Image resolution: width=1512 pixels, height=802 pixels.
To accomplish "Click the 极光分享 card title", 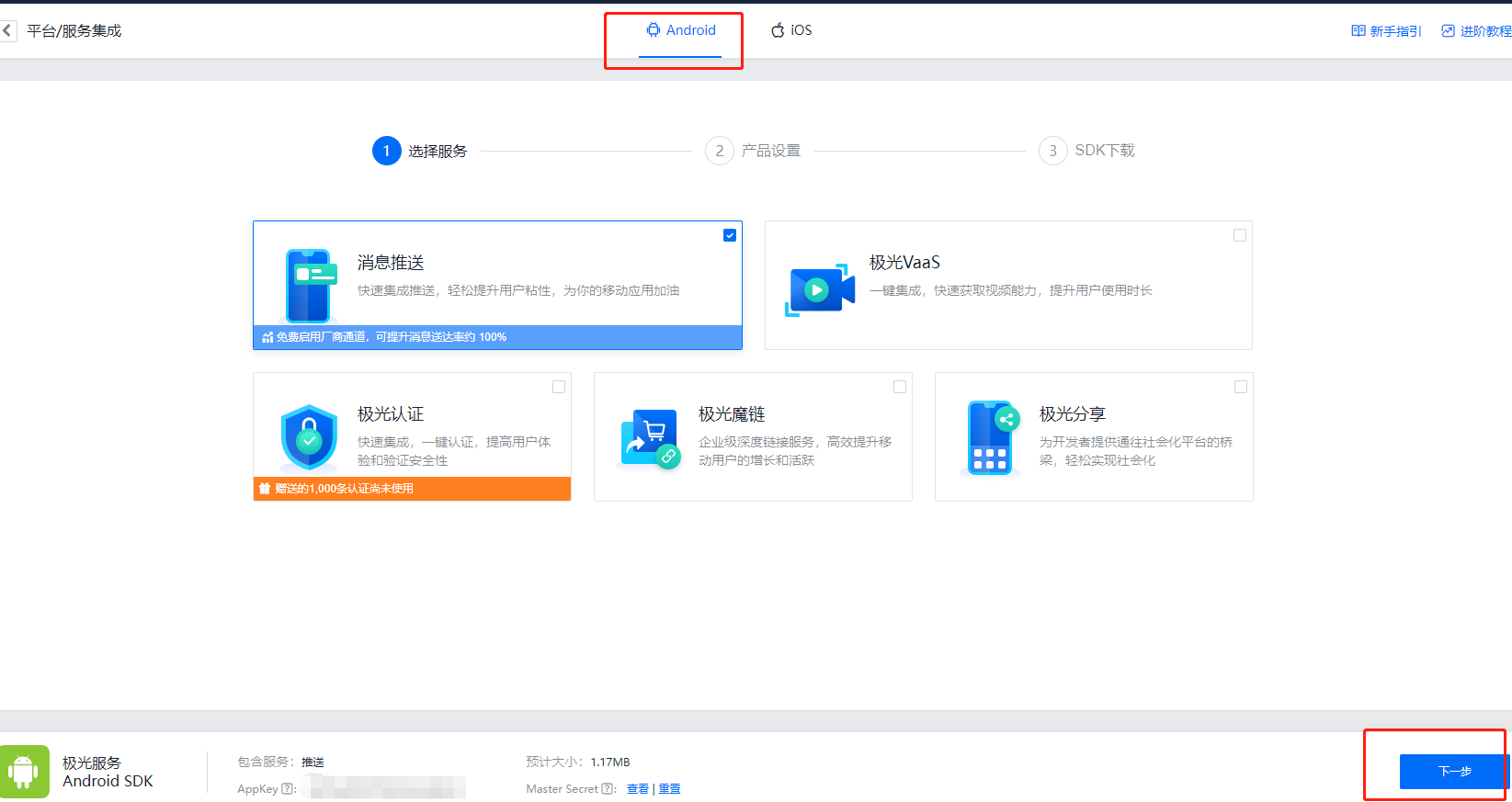I will 1073,414.
